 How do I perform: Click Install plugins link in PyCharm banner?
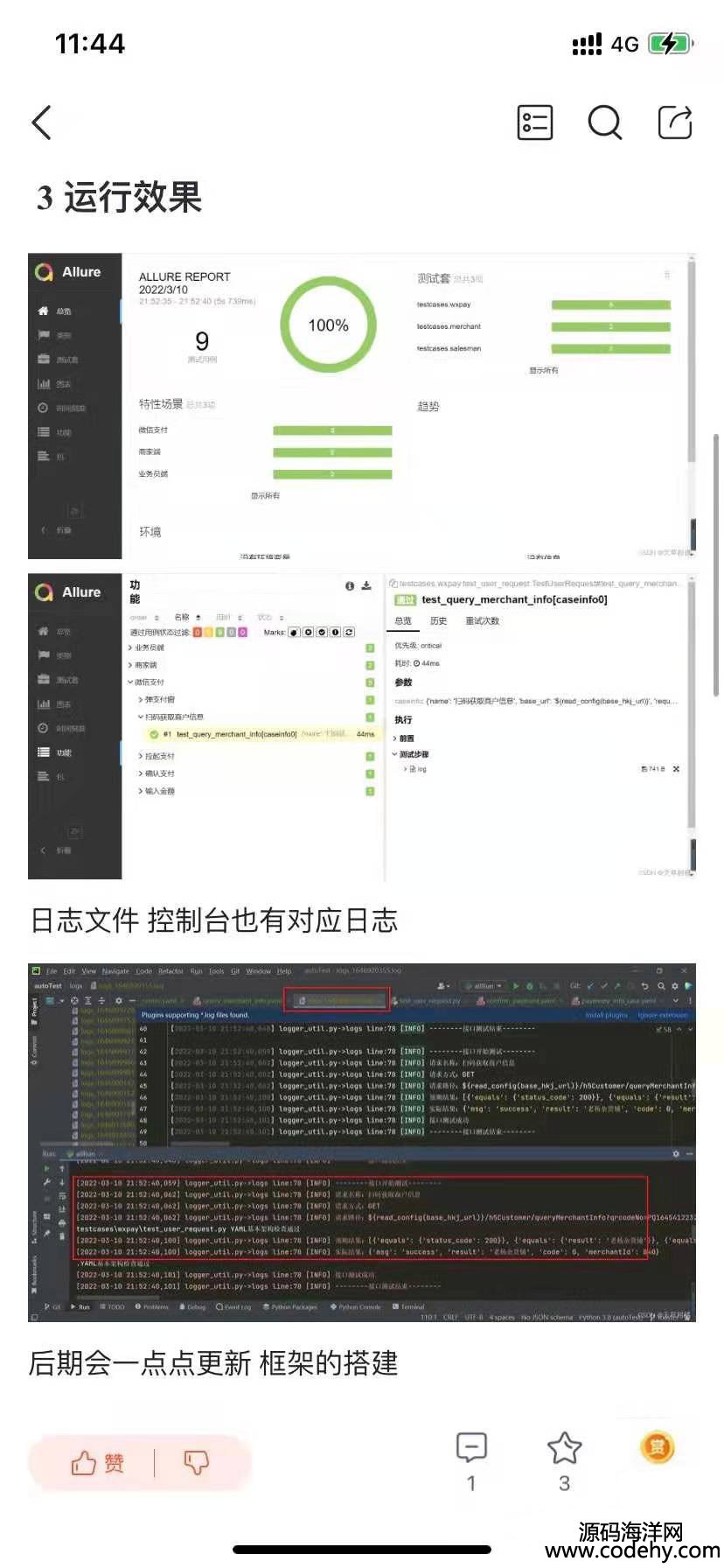[606, 1015]
